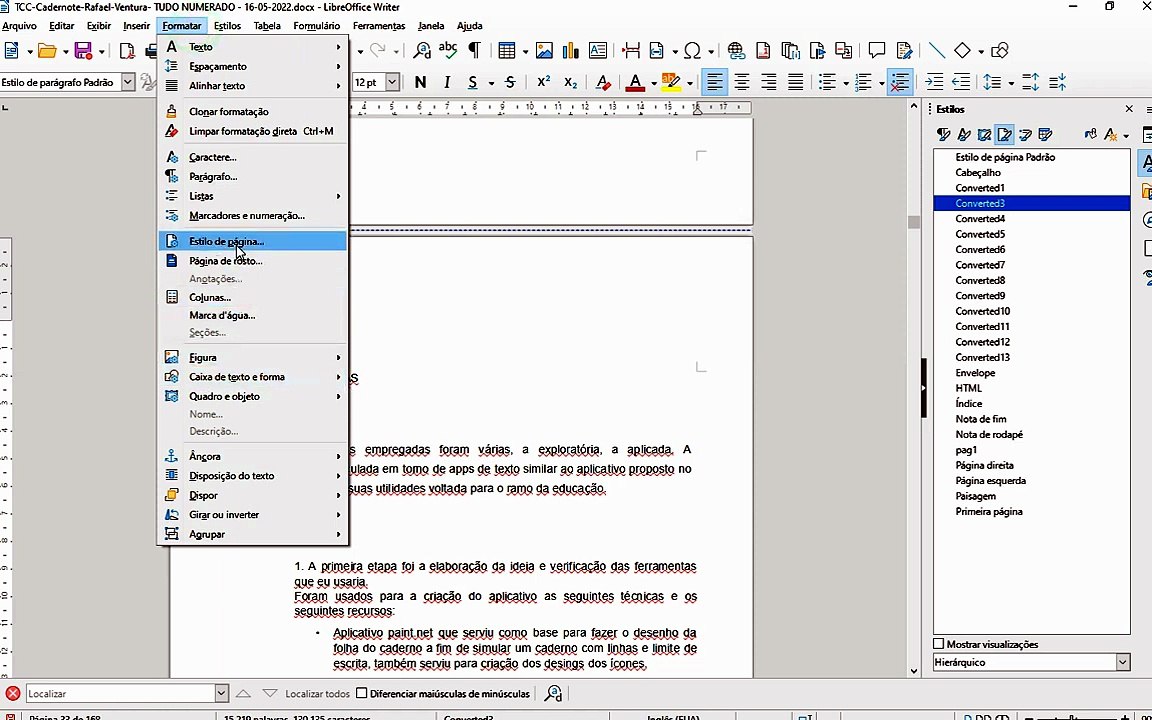Click in the Localizar search field
This screenshot has width=1152, height=720.
click(120, 694)
